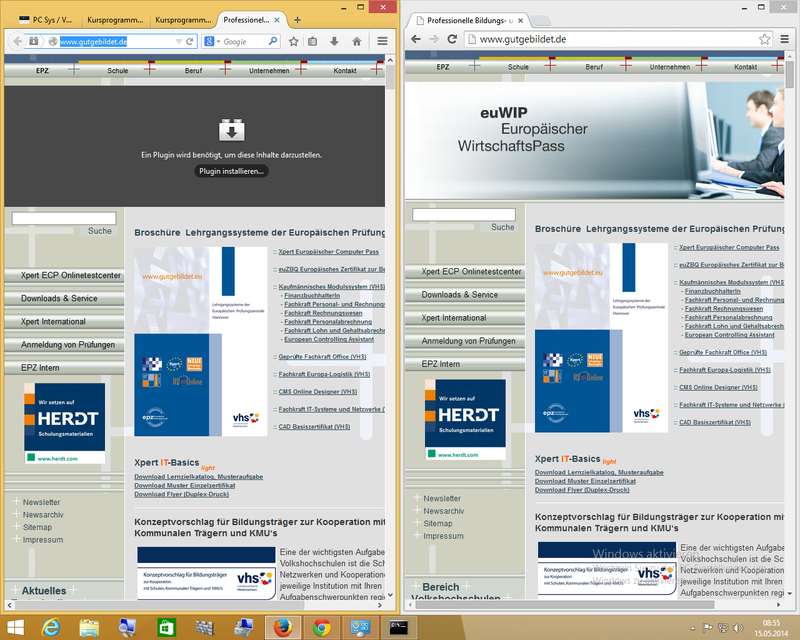Click Chrome horizontal scrollbar thumb

564,605
